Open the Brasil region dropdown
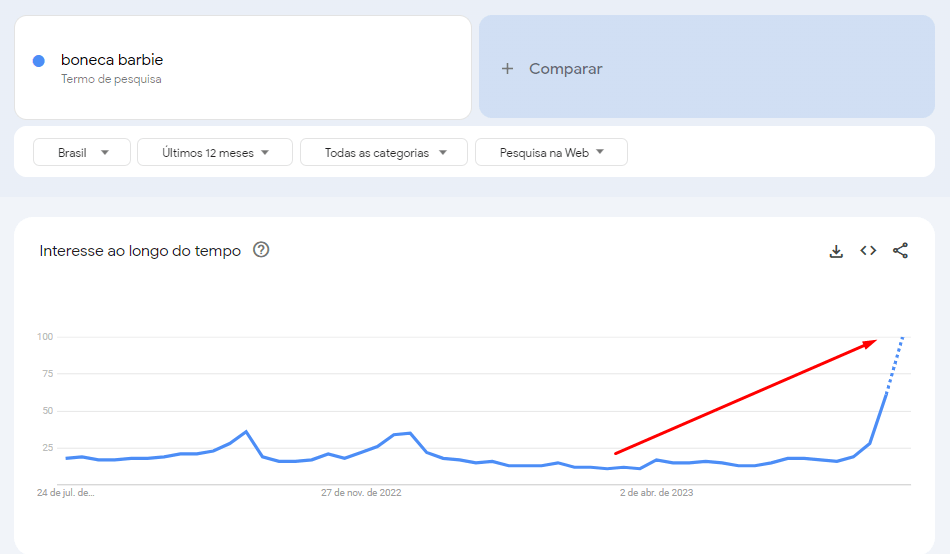The image size is (950, 554). (82, 152)
